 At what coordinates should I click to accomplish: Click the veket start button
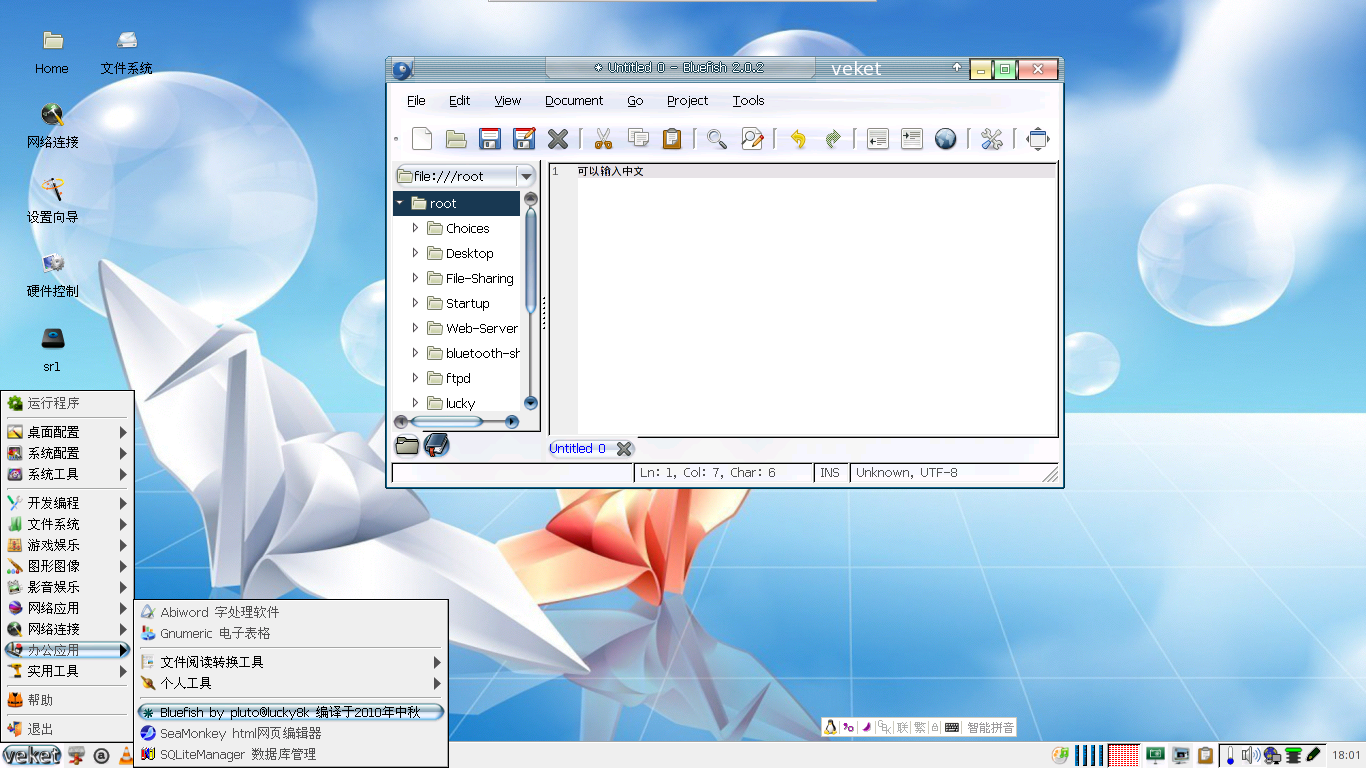(32, 755)
